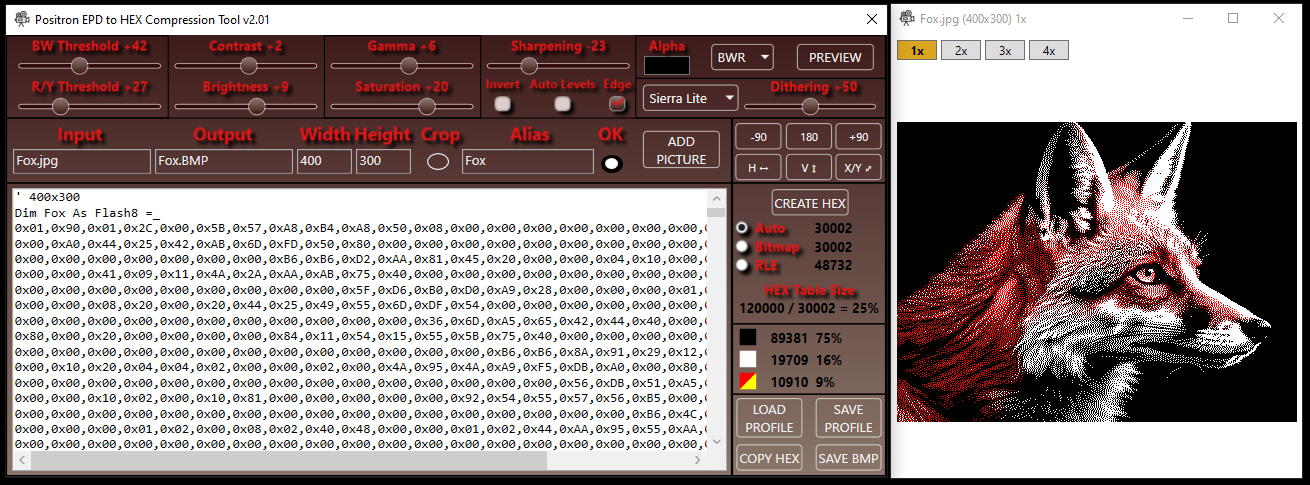Click the OK status indicator oval
Screen dimensions: 1310x485
click(x=612, y=163)
